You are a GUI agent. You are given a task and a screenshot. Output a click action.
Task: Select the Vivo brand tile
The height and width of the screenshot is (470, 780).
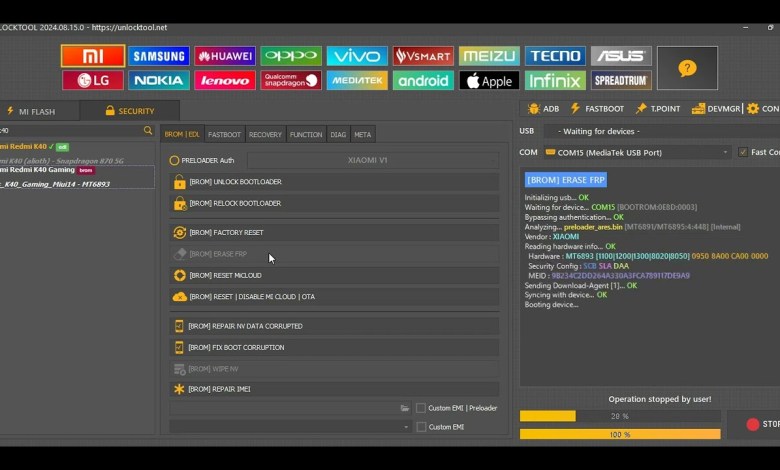(357, 56)
